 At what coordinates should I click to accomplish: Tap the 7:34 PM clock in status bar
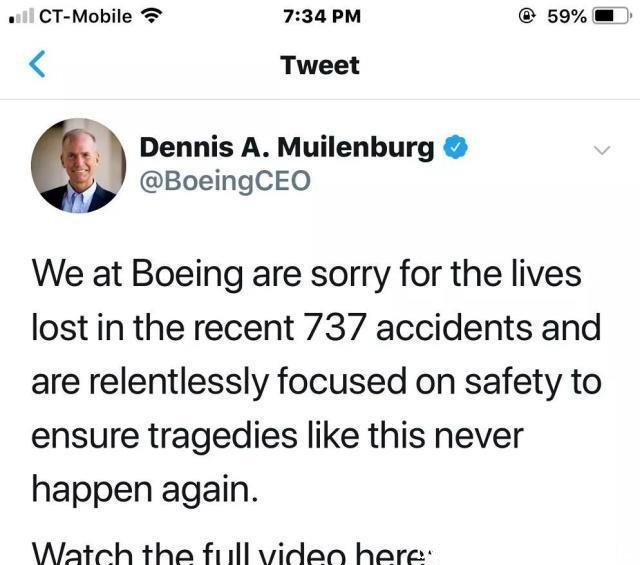(x=319, y=16)
